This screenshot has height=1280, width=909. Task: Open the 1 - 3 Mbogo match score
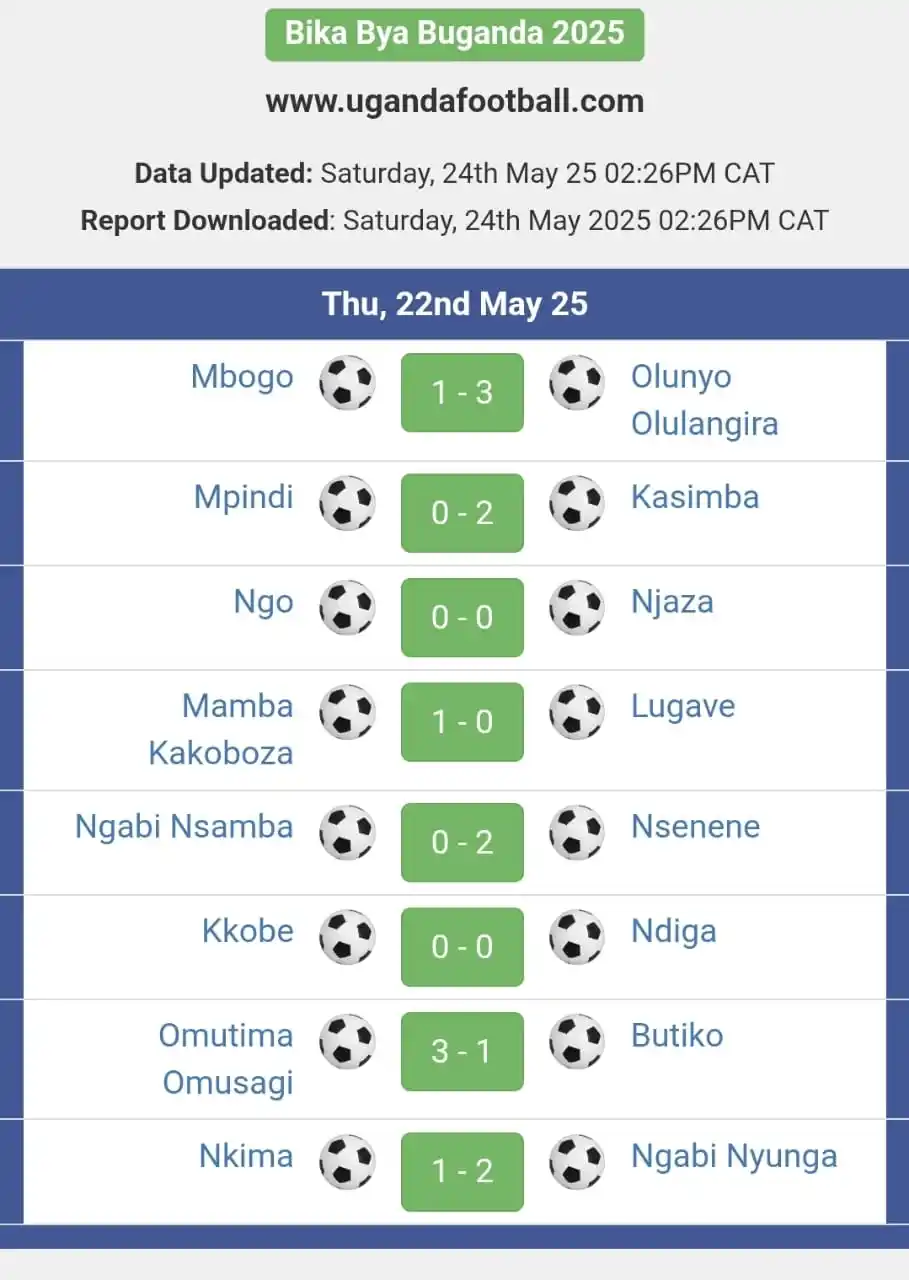[x=462, y=392]
